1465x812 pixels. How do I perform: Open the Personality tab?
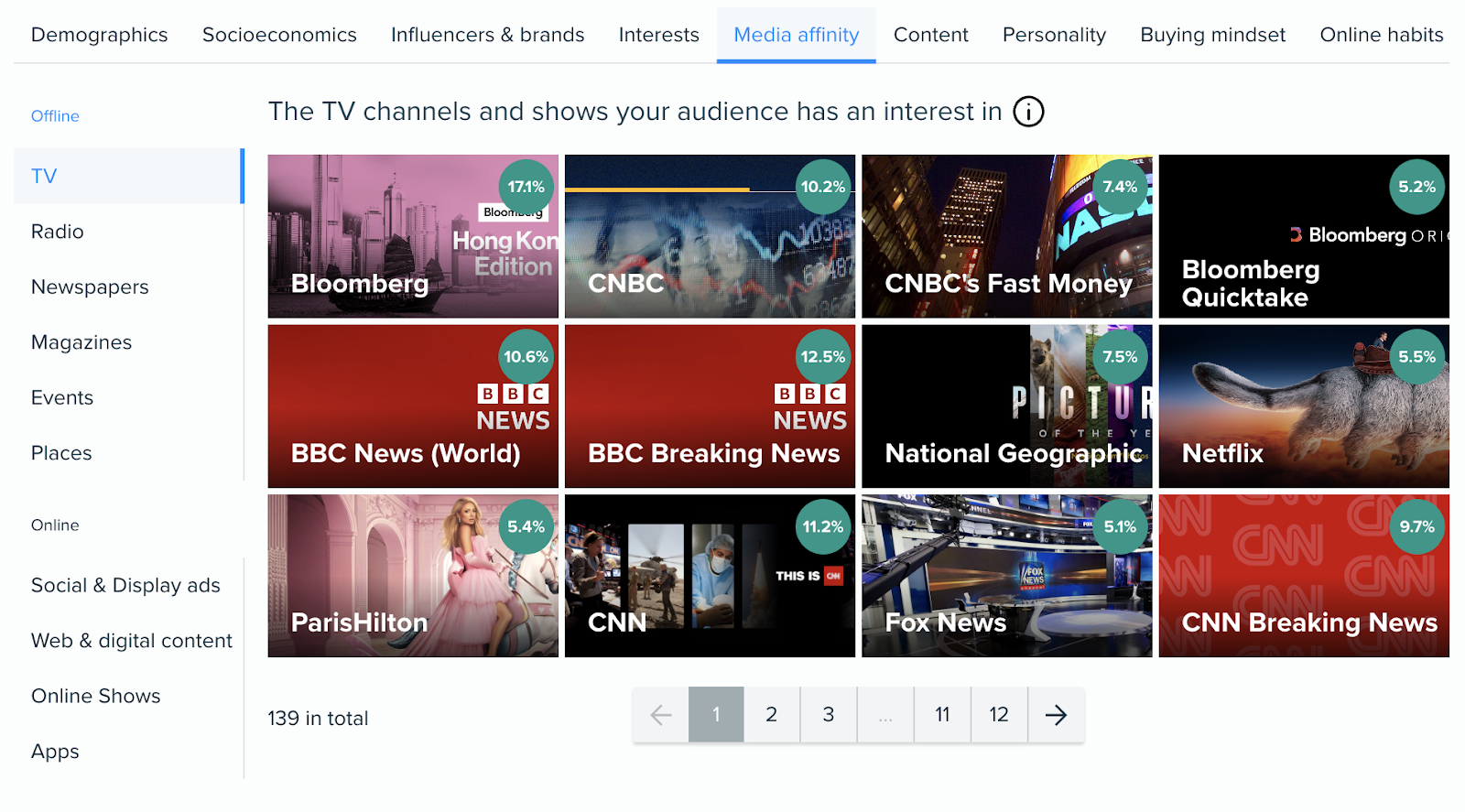[1054, 35]
